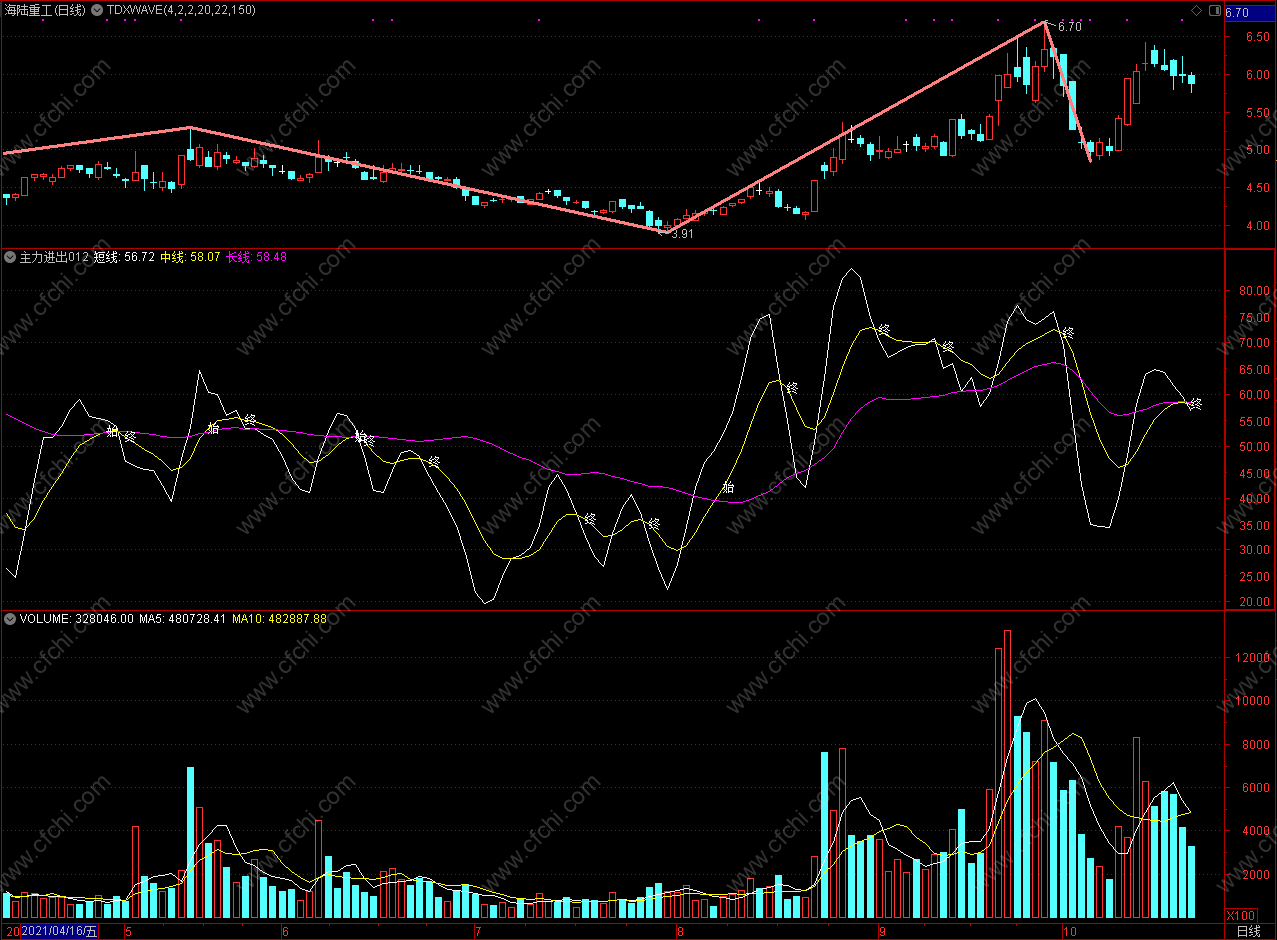Click the 海陆重工(日线) stock title
Image resolution: width=1277 pixels, height=940 pixels.
point(44,10)
